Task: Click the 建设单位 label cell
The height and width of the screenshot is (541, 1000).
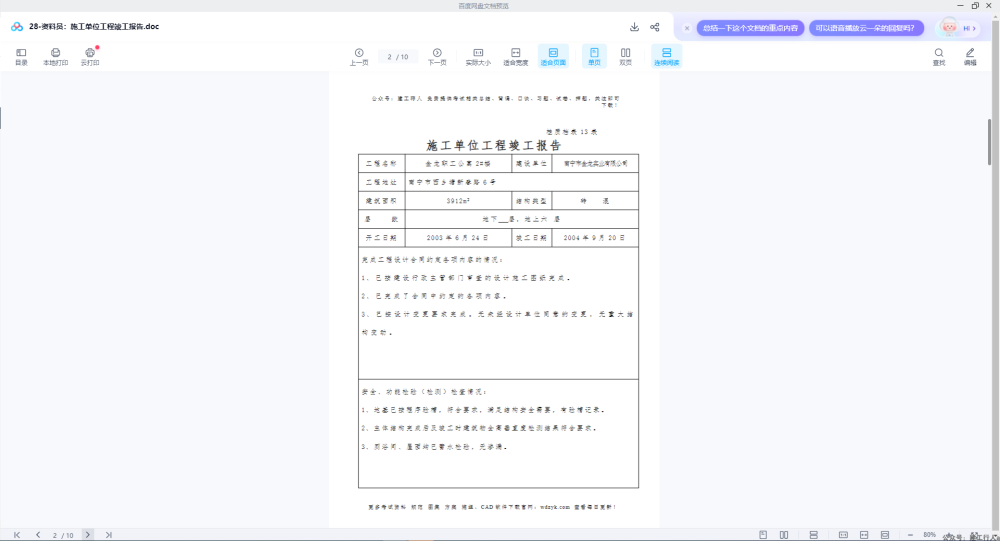Action: [x=531, y=163]
